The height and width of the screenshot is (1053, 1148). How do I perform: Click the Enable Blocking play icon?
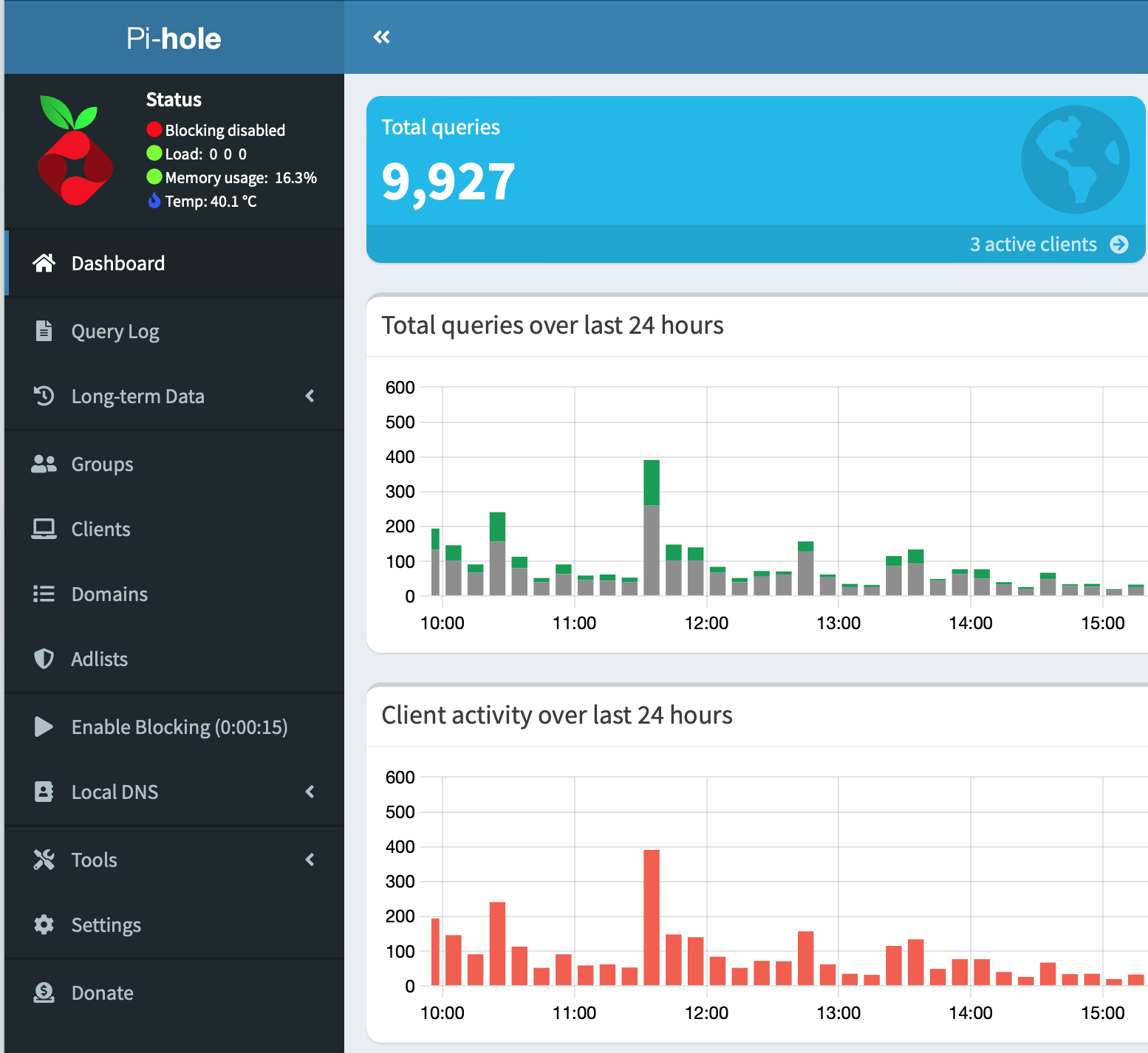pos(44,727)
